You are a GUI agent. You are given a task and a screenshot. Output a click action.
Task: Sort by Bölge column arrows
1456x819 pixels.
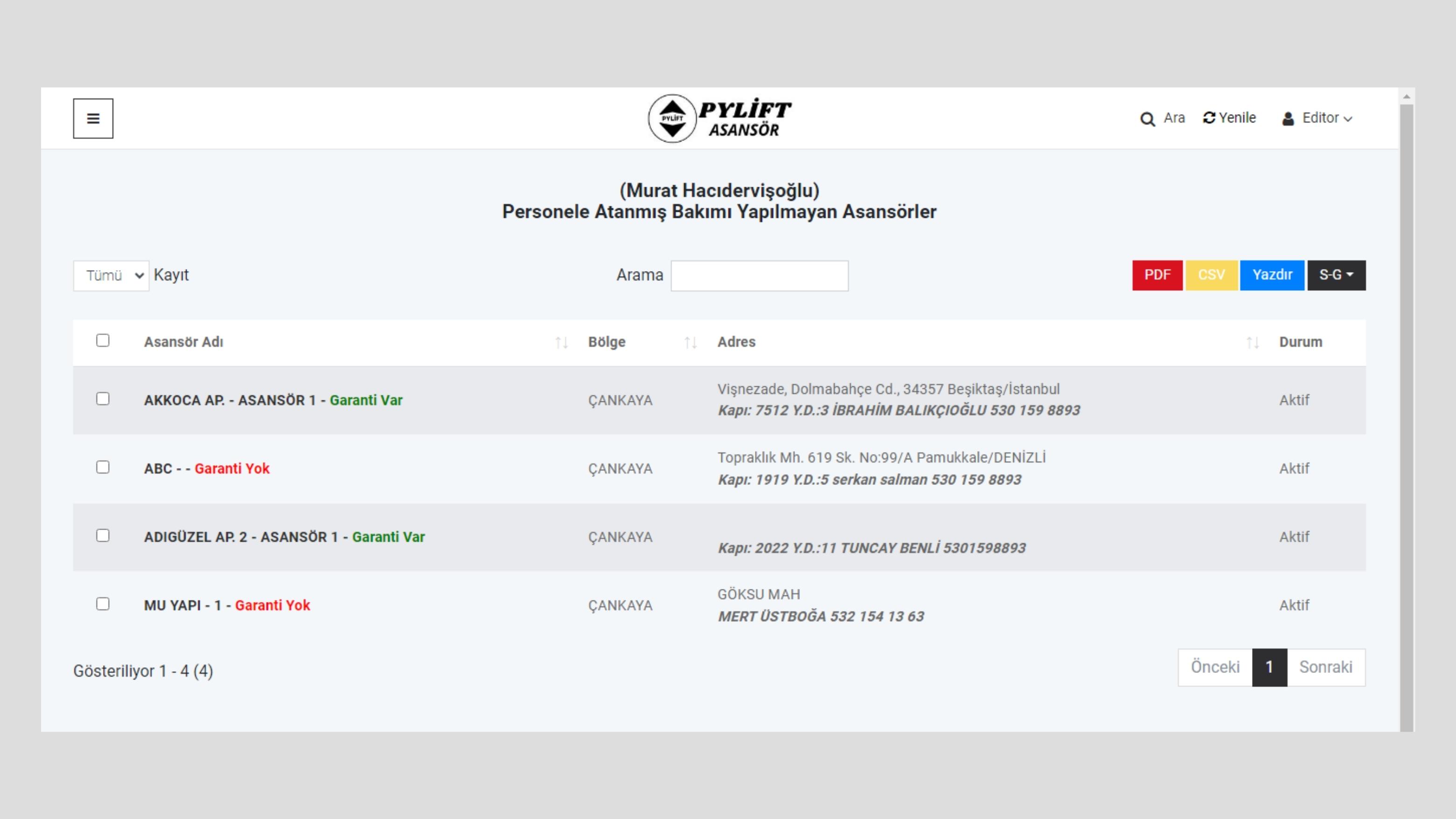pyautogui.click(x=690, y=343)
